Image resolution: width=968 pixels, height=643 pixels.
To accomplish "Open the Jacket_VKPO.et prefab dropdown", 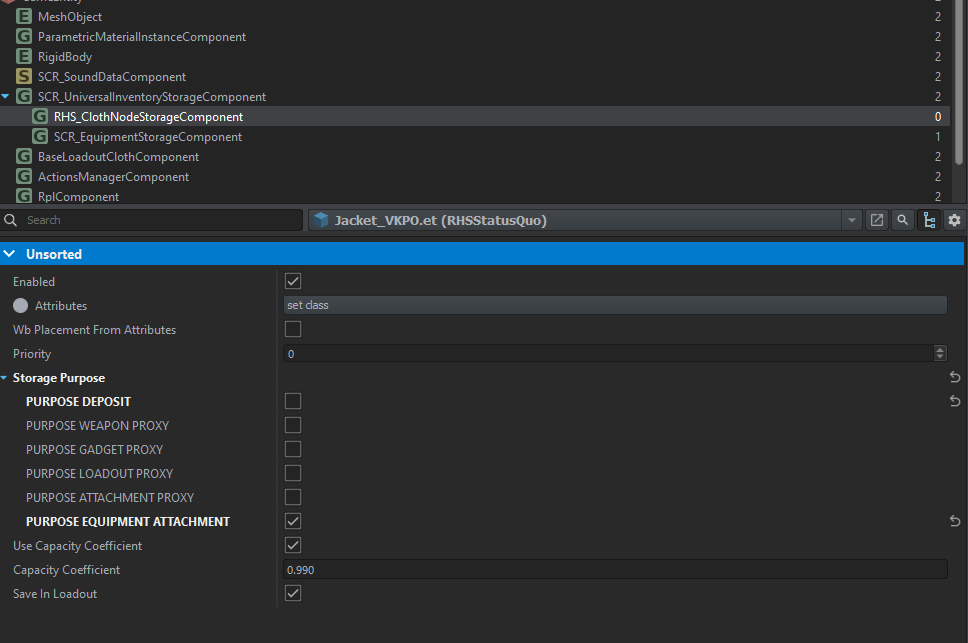I will click(851, 220).
